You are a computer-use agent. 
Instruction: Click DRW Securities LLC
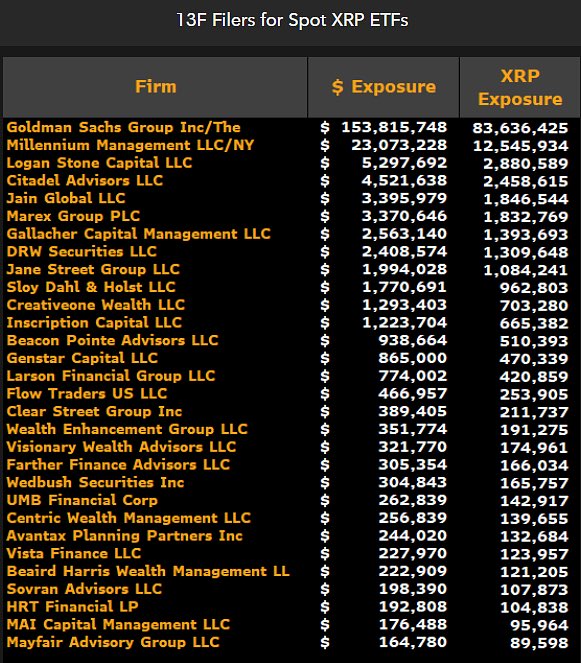click(82, 252)
